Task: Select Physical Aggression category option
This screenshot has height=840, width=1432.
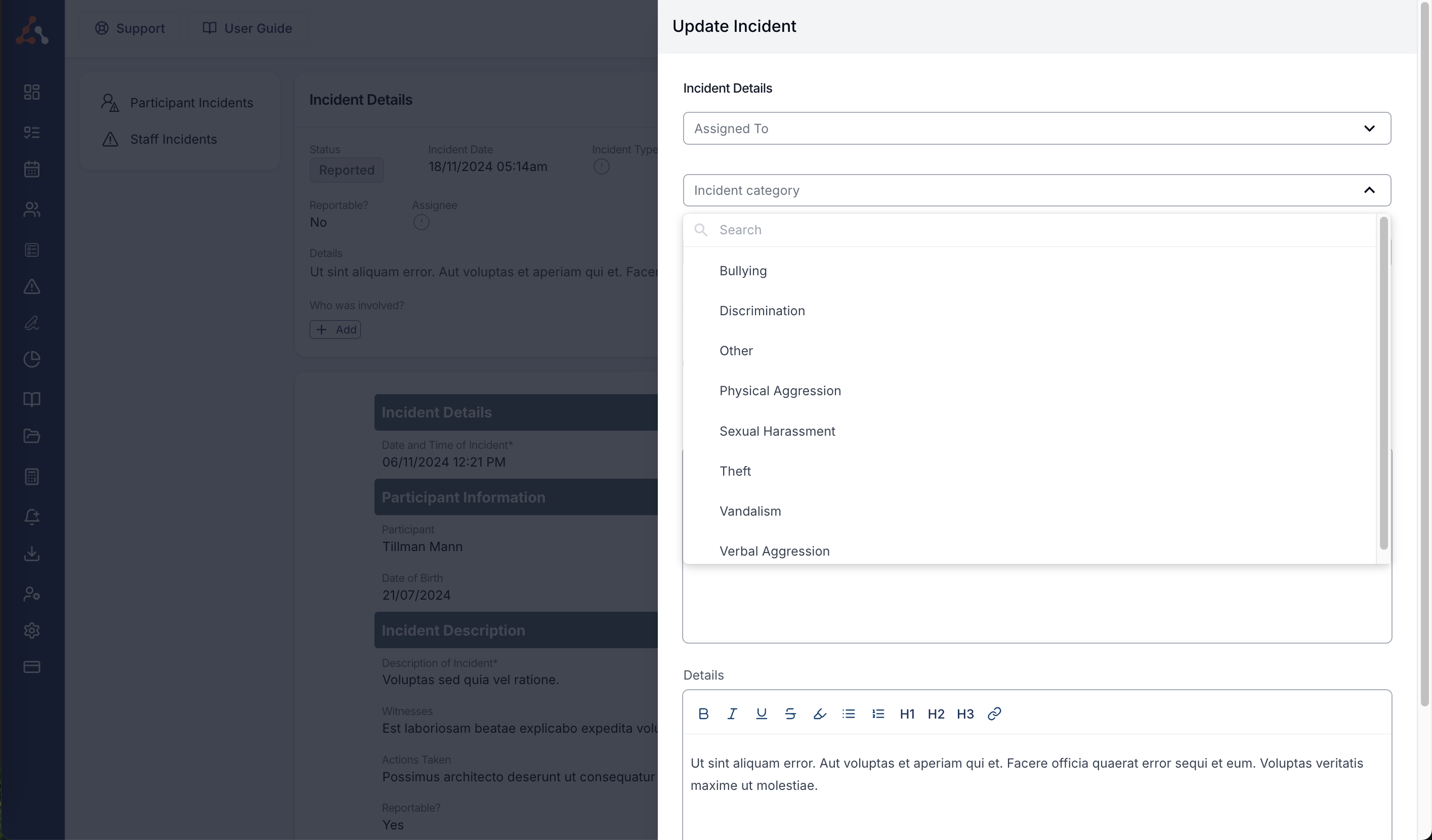Action: (x=1029, y=391)
